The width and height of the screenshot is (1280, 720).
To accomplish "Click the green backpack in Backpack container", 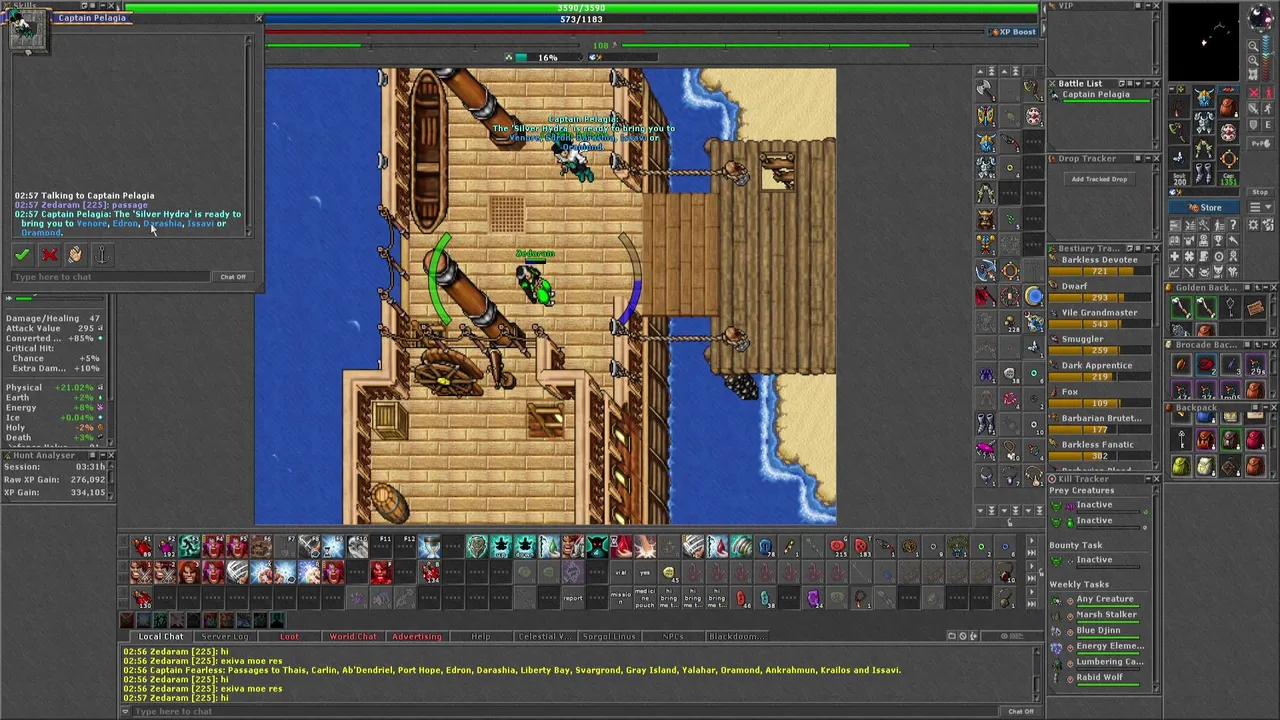I will pos(1181,466).
